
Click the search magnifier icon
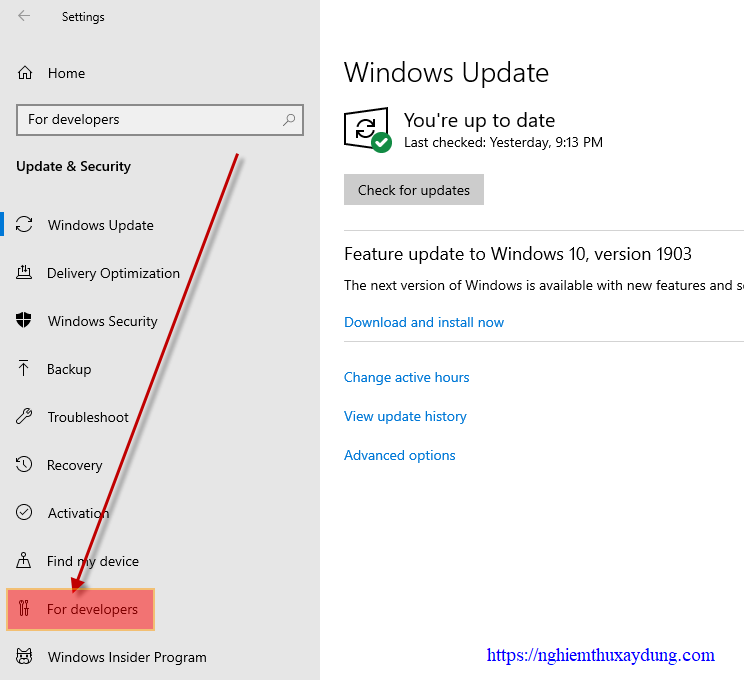point(289,120)
